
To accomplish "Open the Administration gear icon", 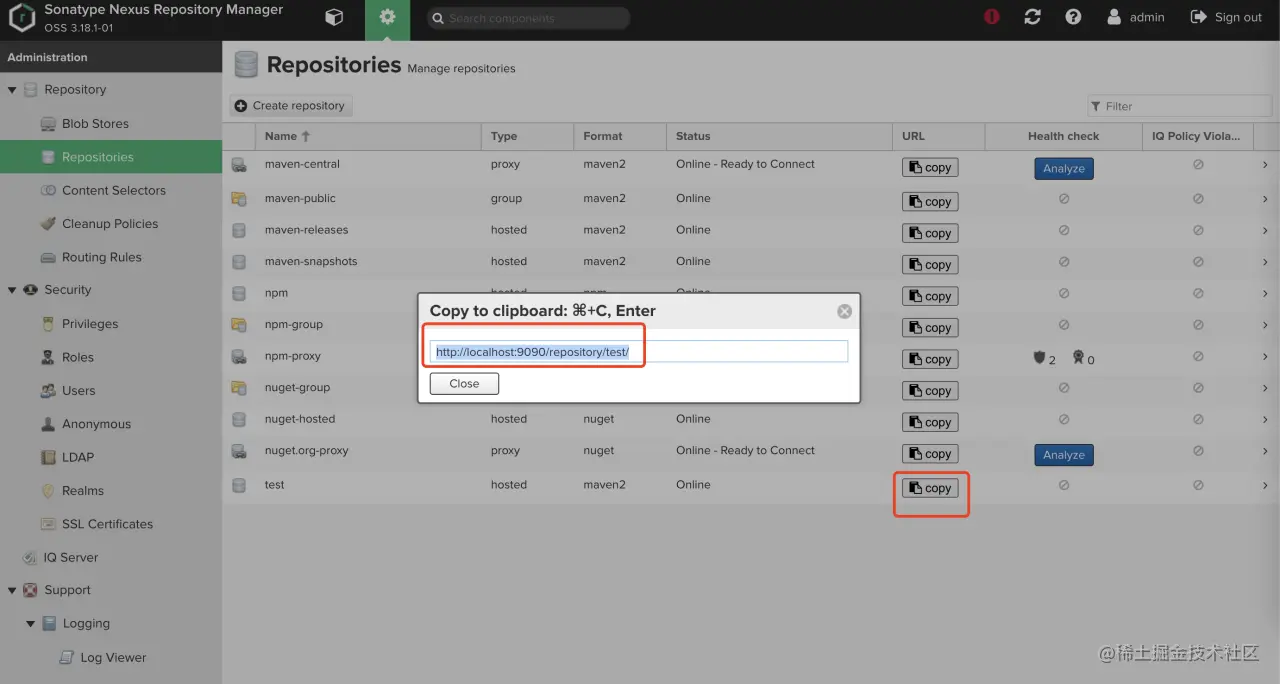I will (387, 17).
